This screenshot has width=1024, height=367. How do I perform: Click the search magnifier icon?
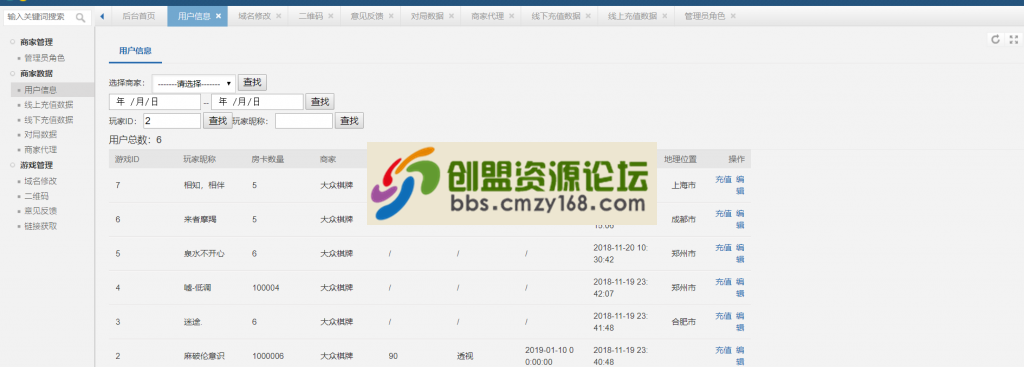(80, 18)
